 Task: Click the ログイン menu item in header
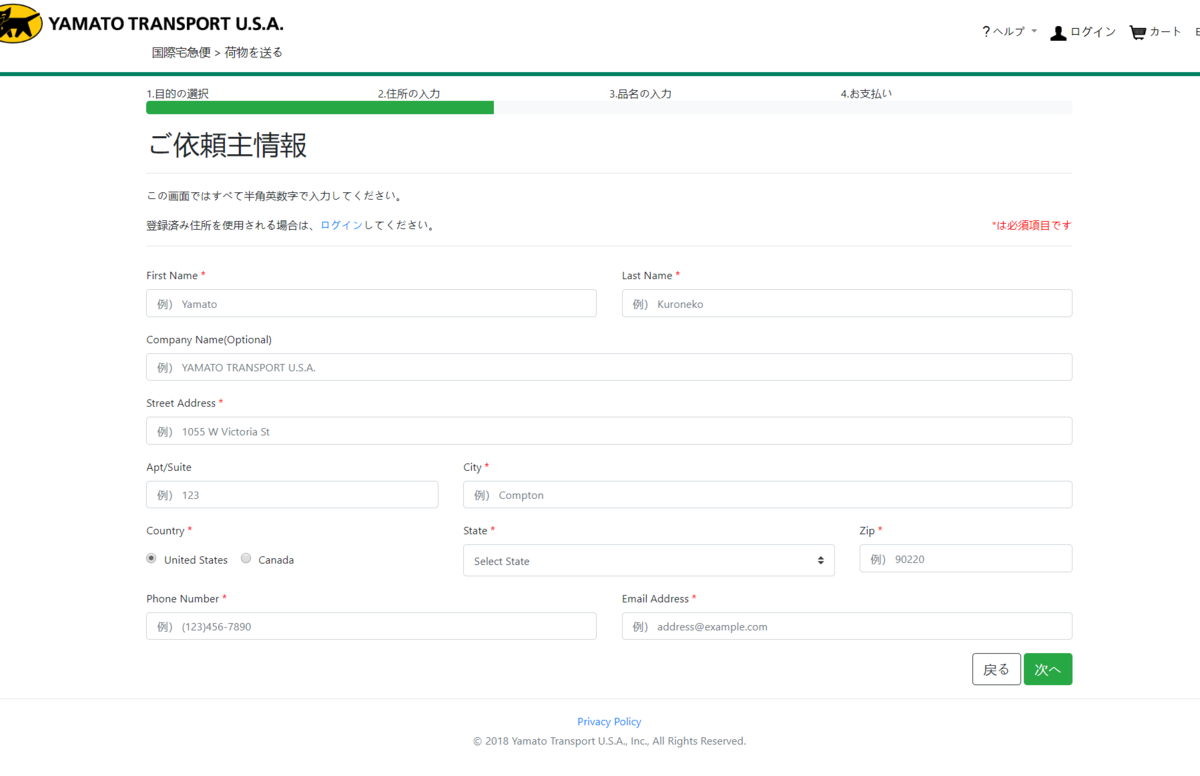click(x=1093, y=32)
